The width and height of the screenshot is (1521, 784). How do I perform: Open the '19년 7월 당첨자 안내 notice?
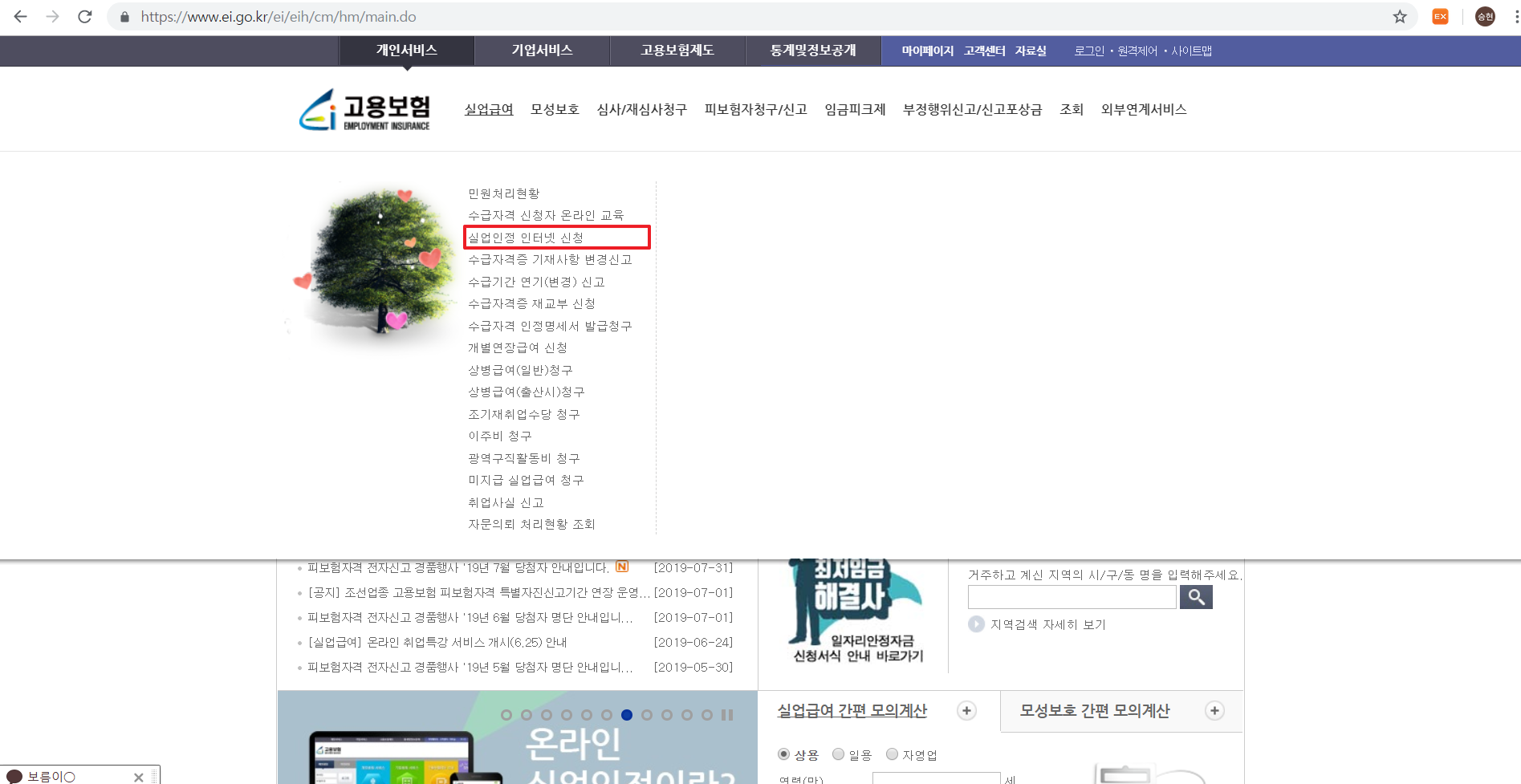click(458, 567)
